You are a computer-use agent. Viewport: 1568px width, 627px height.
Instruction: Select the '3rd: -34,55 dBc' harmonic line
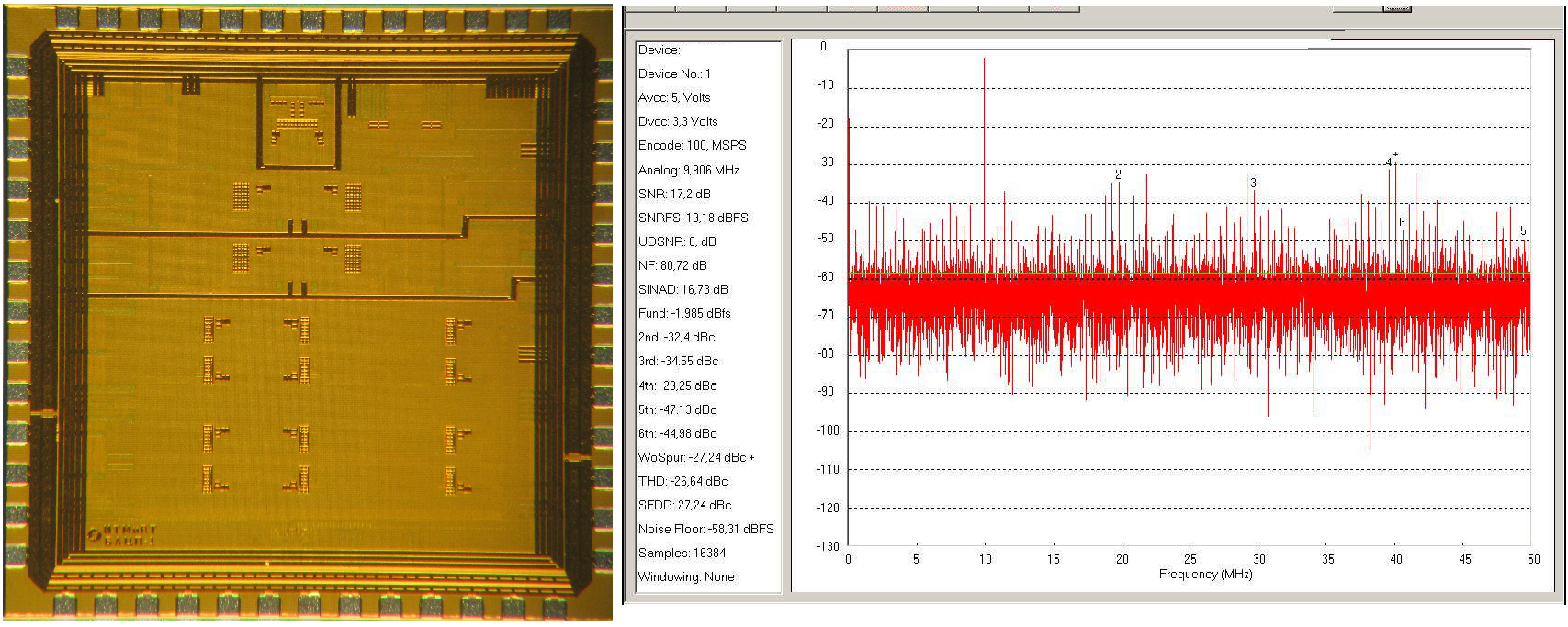point(678,361)
